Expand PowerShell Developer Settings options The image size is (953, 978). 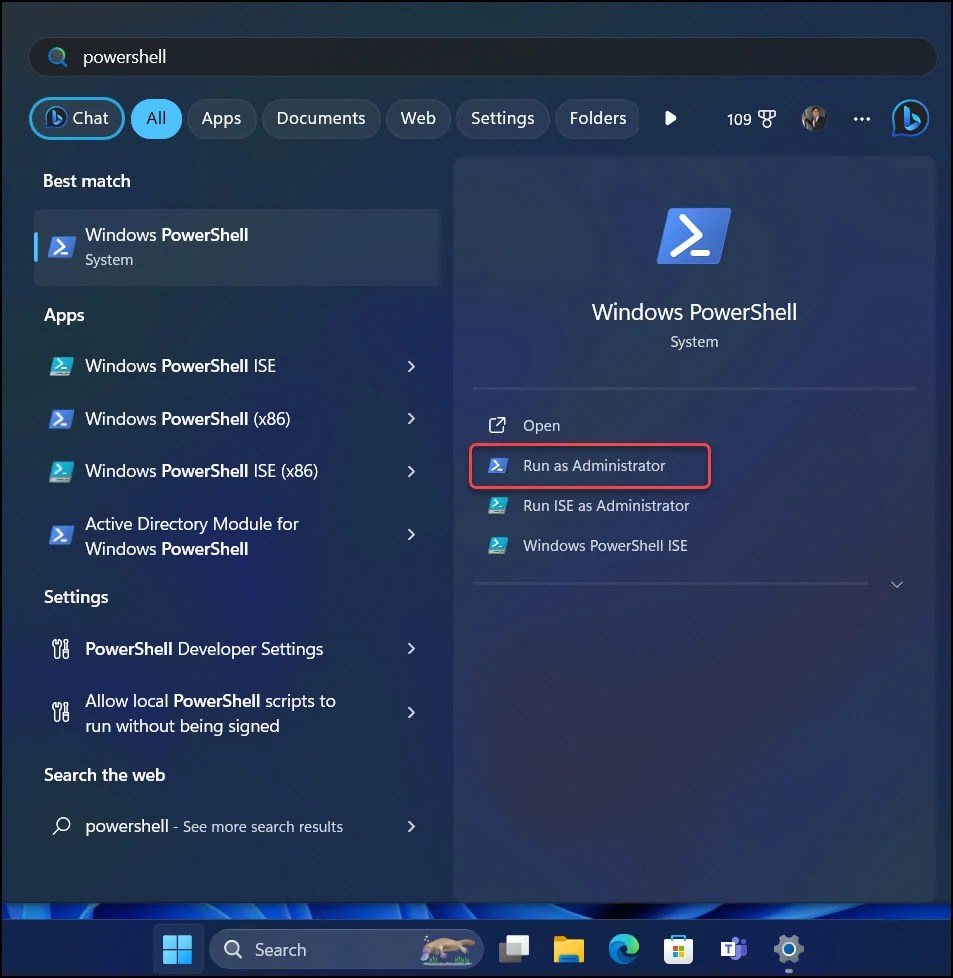tap(411, 649)
